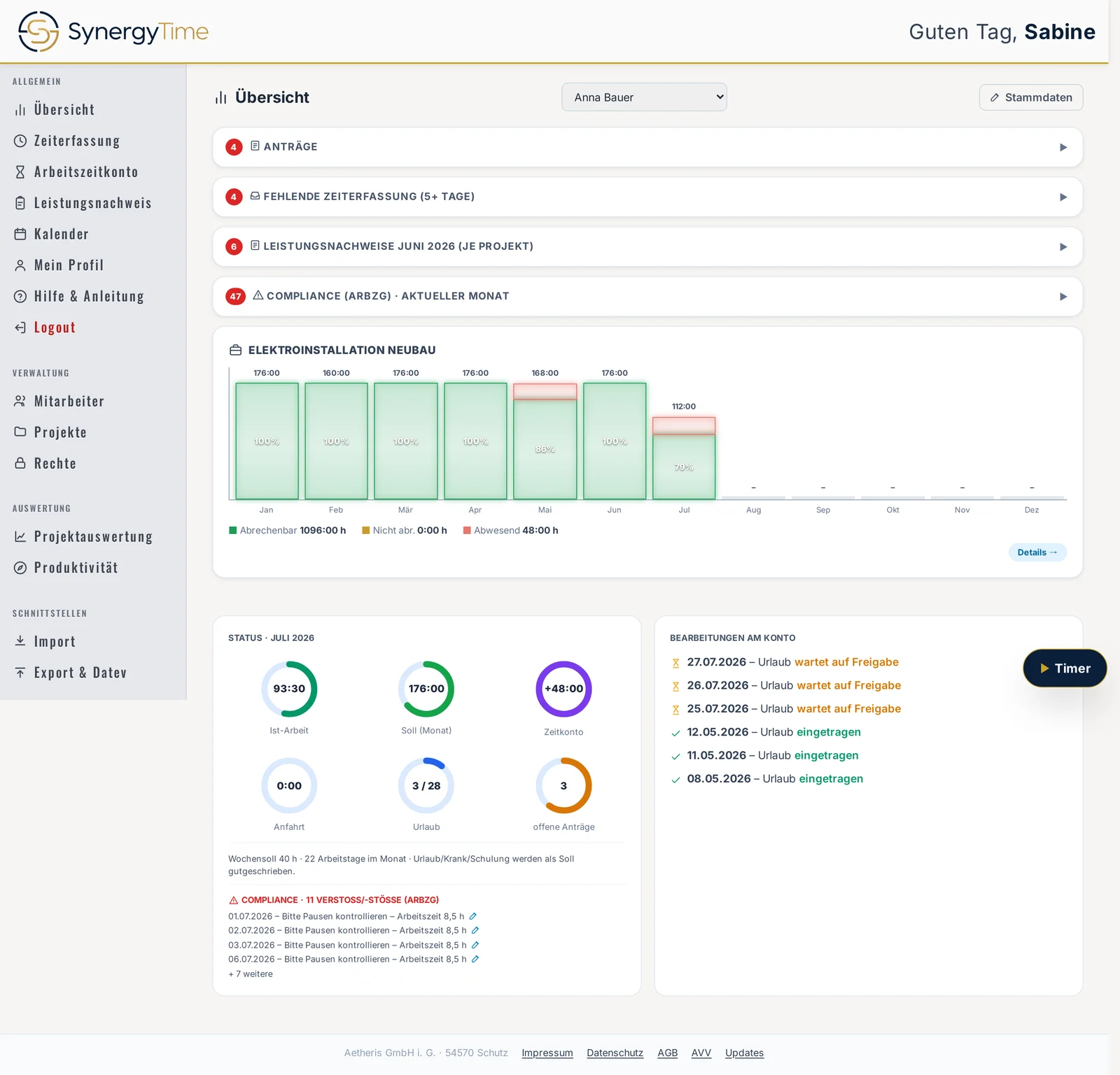Edit compliance entry for 01.07.2026
The width and height of the screenshot is (1120, 1075).
pos(473,916)
